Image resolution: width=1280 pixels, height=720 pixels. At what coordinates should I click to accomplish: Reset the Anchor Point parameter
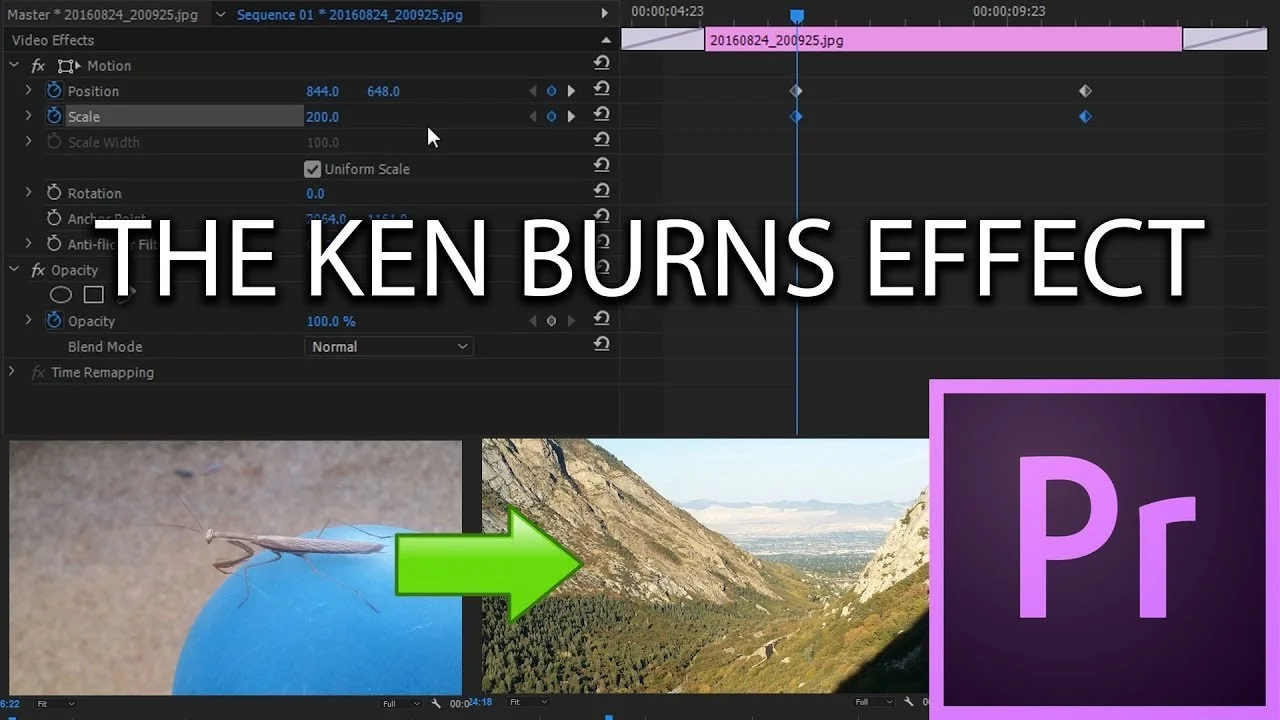pos(601,216)
